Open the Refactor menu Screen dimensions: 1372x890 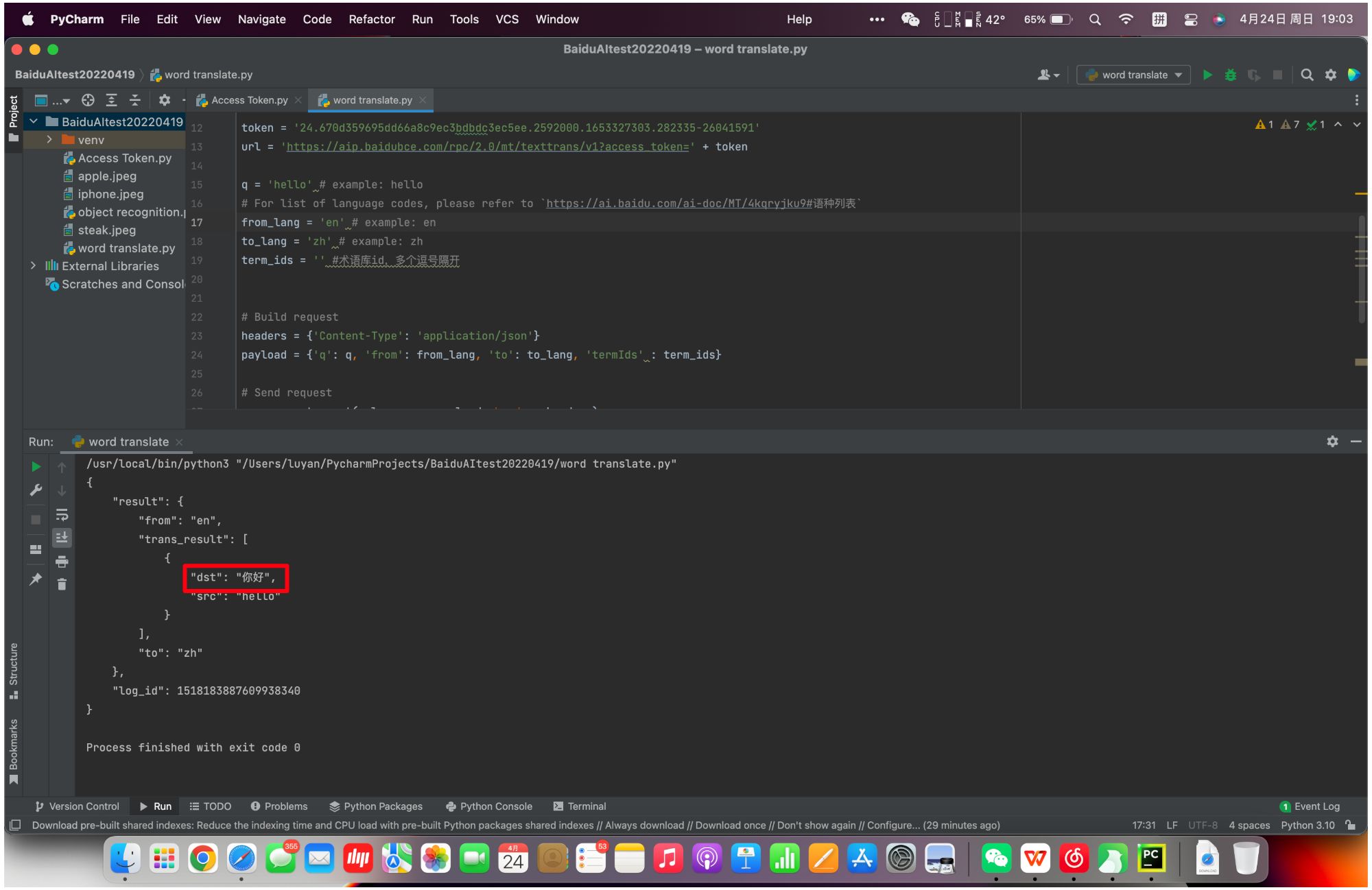tap(371, 19)
